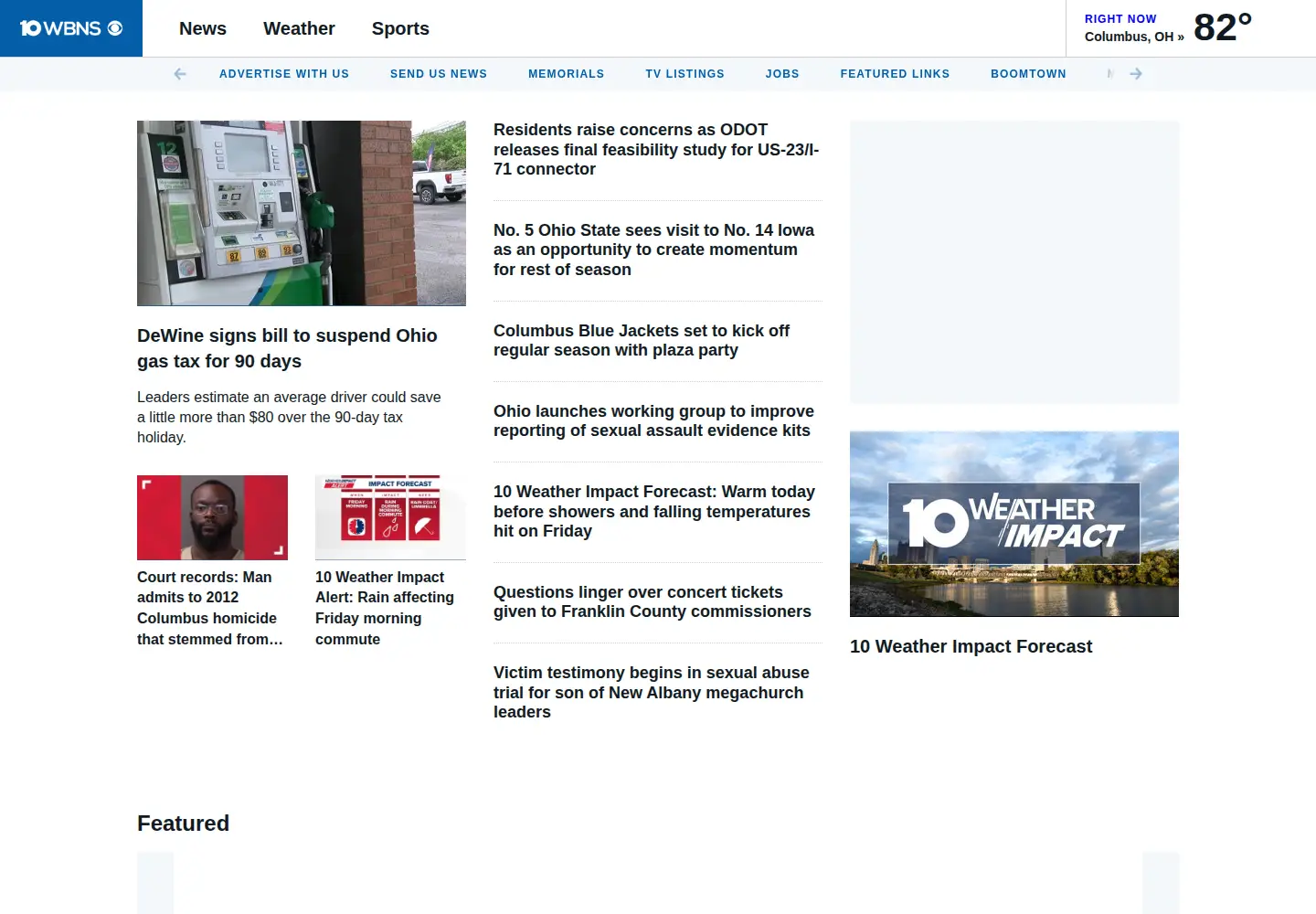The image size is (1316, 914).
Task: Open the Jobs page
Action: tap(782, 74)
